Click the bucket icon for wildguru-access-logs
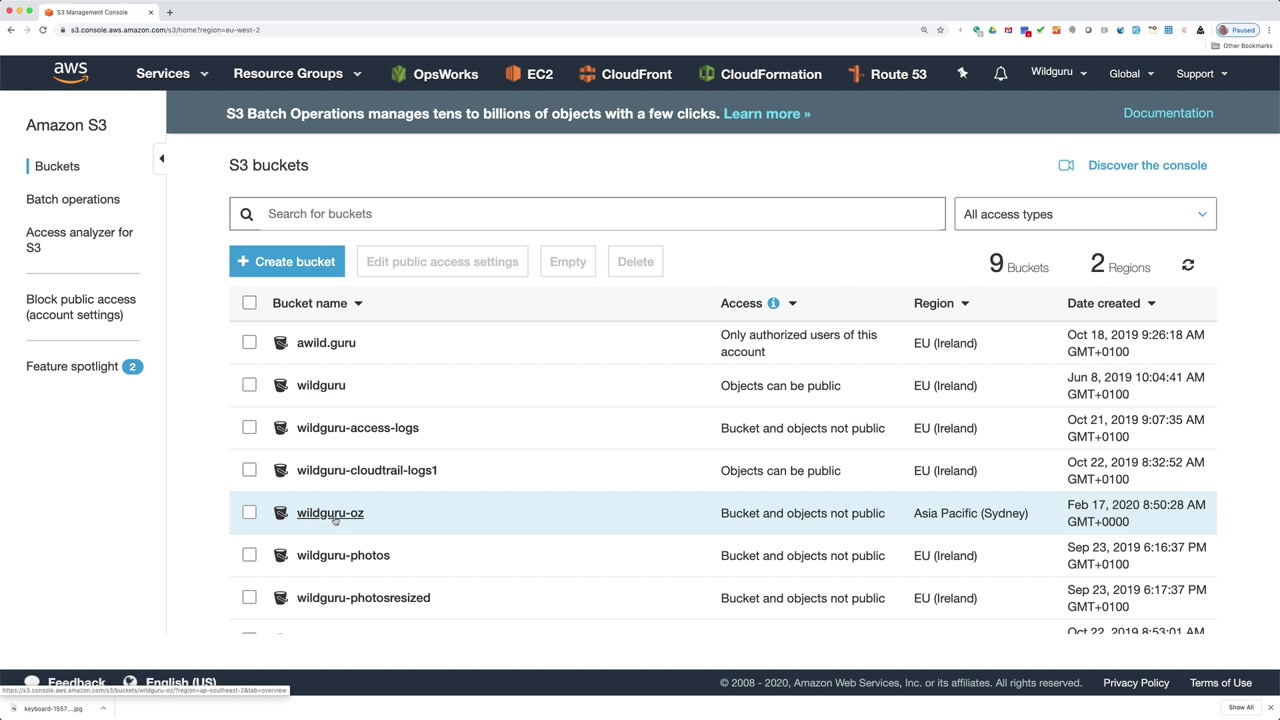The image size is (1280, 720). 281,428
